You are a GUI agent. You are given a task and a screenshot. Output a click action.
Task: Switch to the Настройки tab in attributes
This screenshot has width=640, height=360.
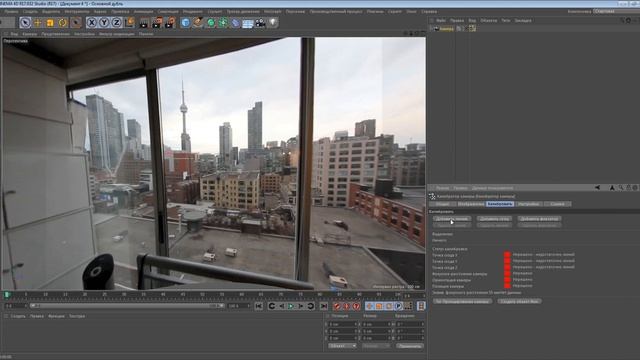(x=529, y=204)
